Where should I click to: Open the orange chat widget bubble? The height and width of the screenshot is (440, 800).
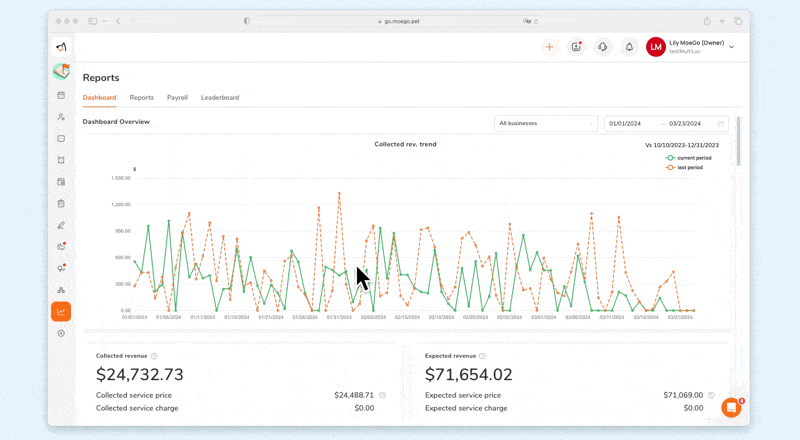(x=731, y=408)
